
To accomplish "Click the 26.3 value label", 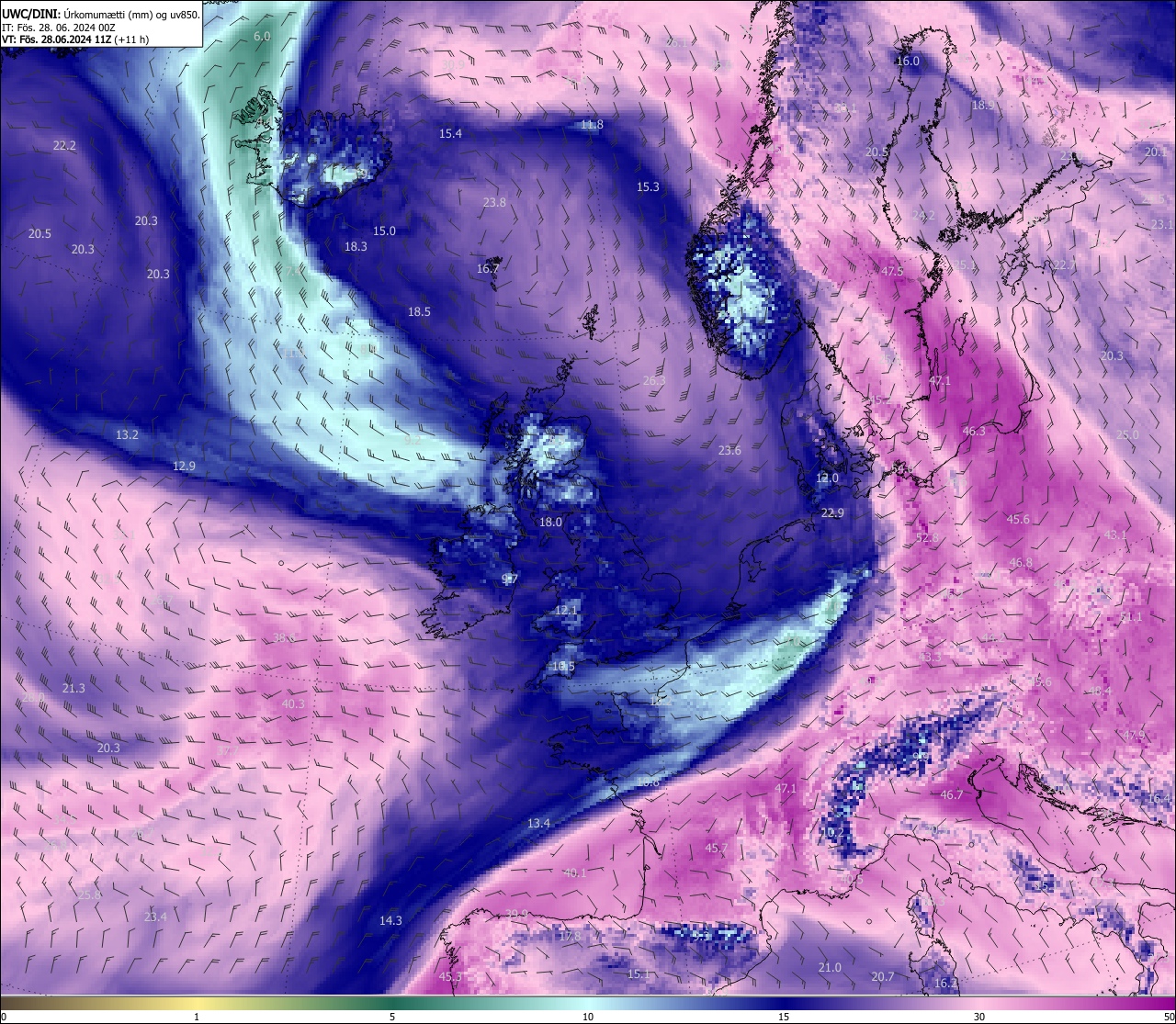I will coord(654,380).
